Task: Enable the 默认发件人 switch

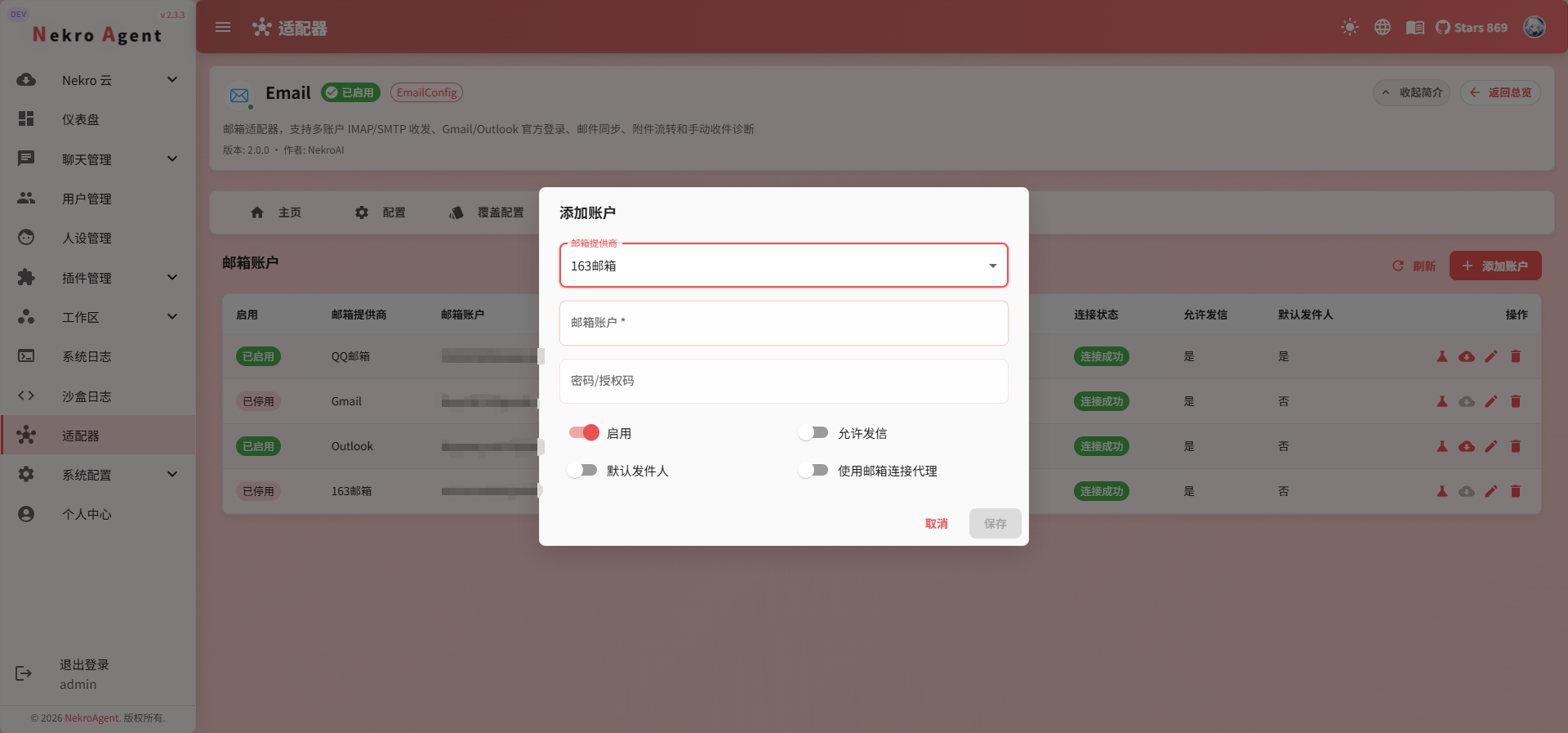Action: (582, 470)
